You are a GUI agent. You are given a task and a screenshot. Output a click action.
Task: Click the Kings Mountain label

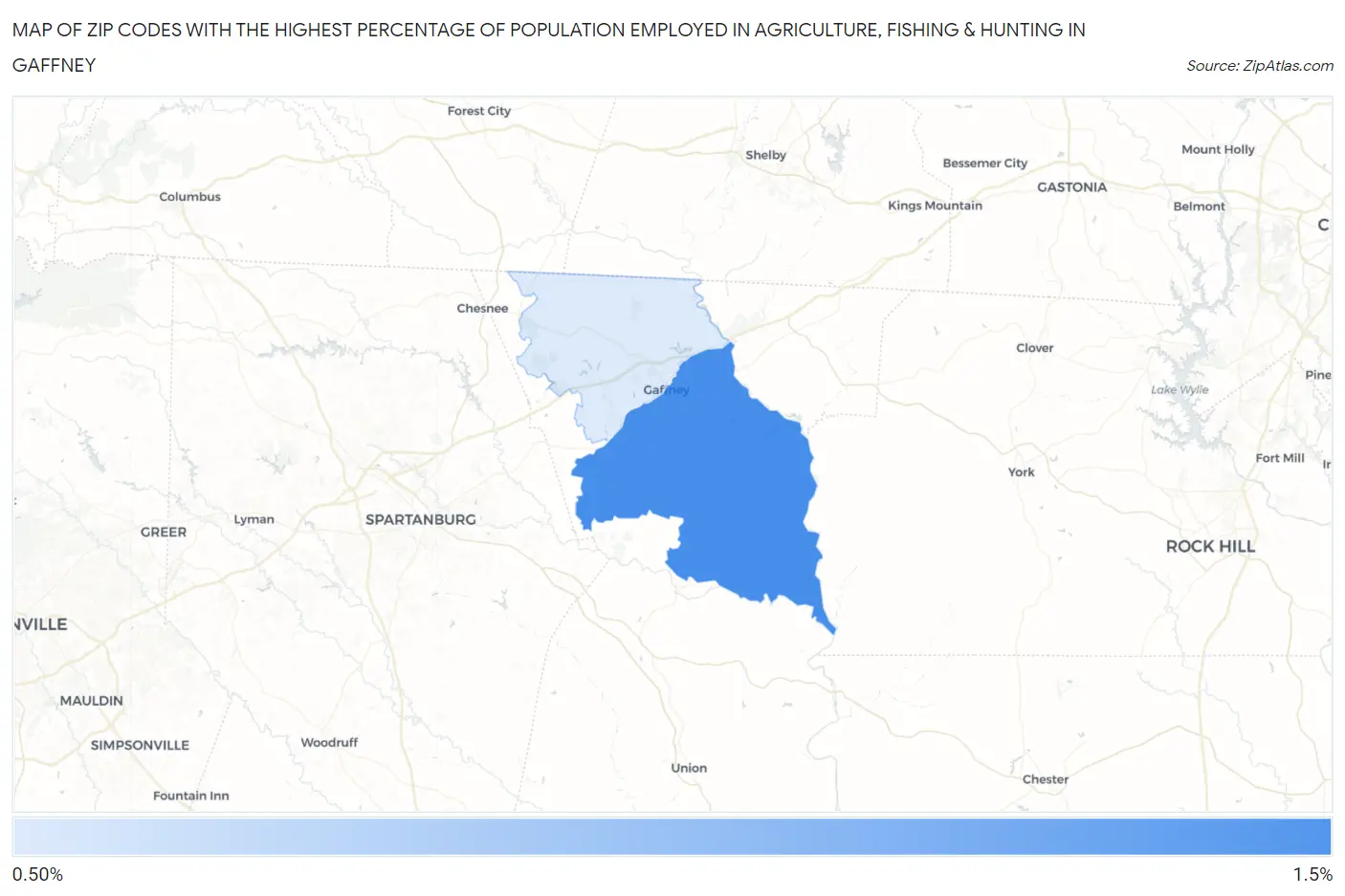[935, 206]
